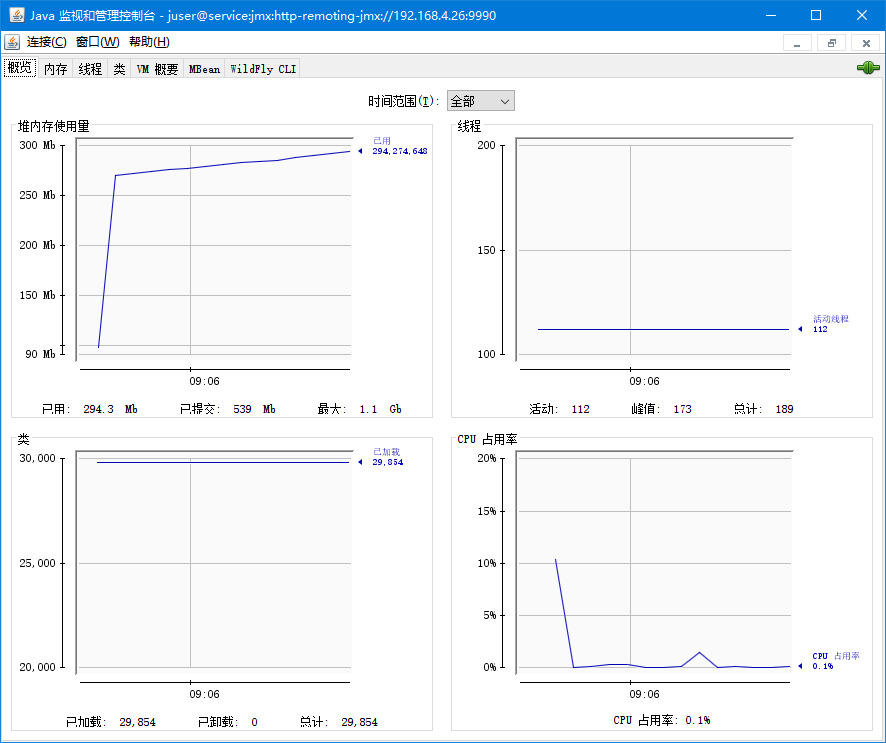Click inside the 类 chart
The image size is (886, 743).
pyautogui.click(x=214, y=560)
